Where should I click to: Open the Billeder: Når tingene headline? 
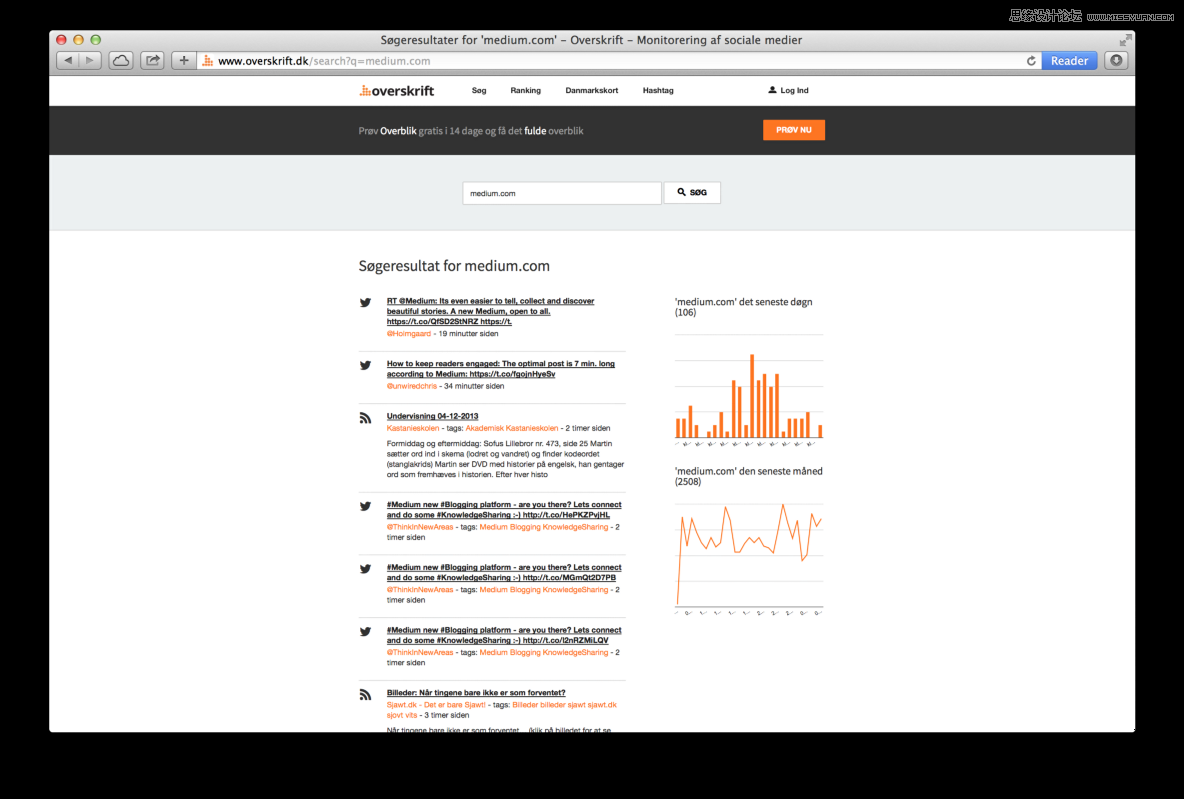(x=476, y=693)
